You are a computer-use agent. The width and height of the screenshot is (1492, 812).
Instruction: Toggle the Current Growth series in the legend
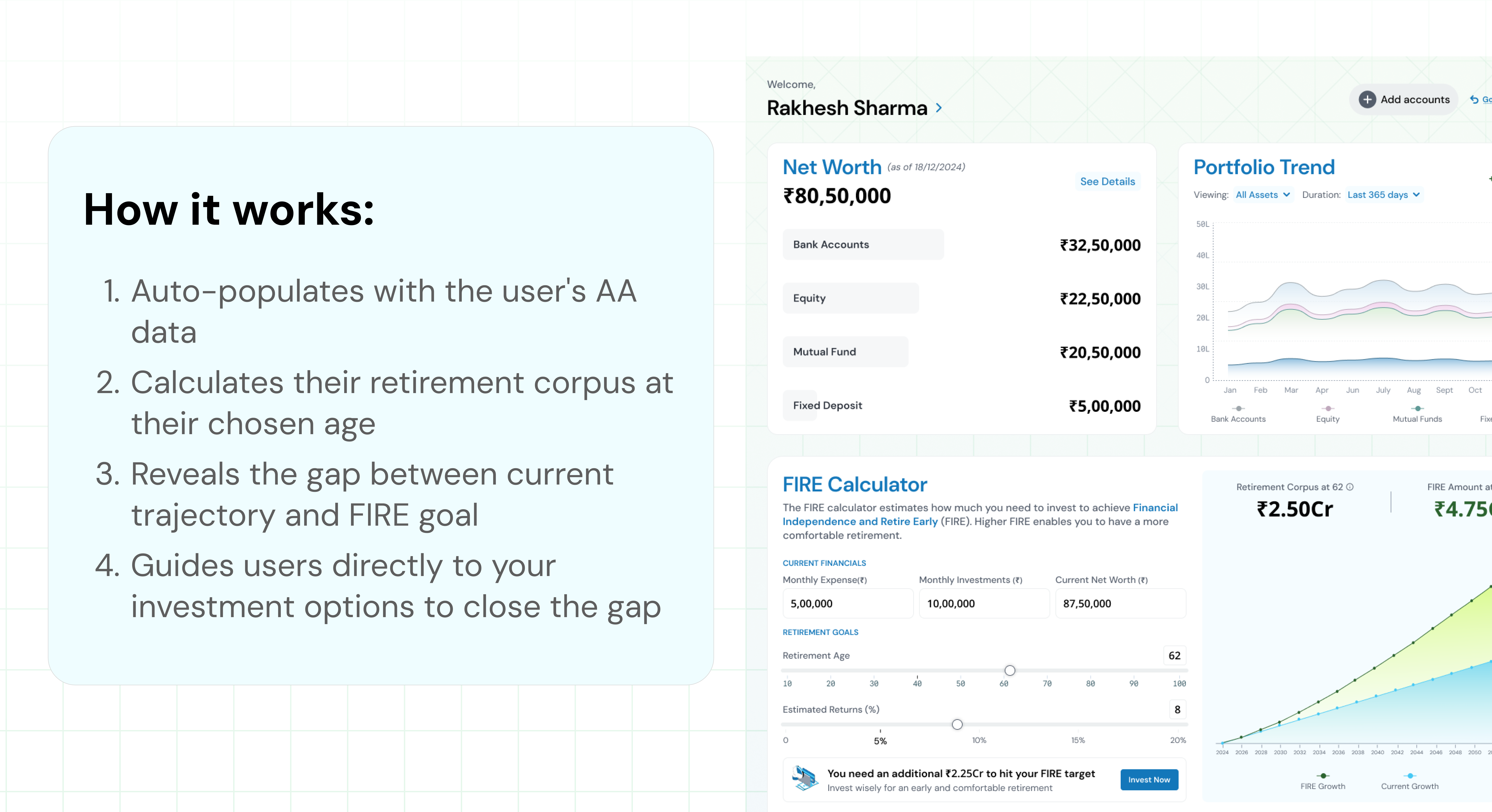point(1410,776)
